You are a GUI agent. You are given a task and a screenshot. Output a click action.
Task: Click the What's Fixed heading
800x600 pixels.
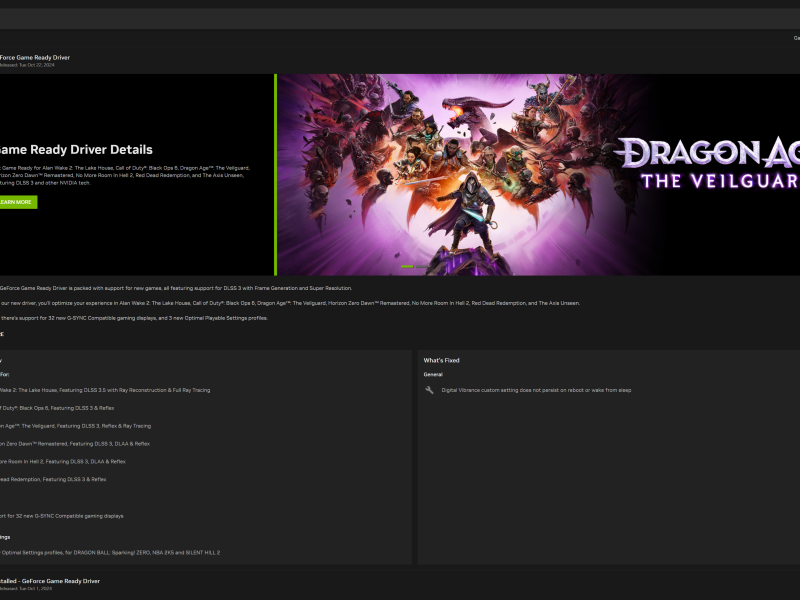[441, 360]
